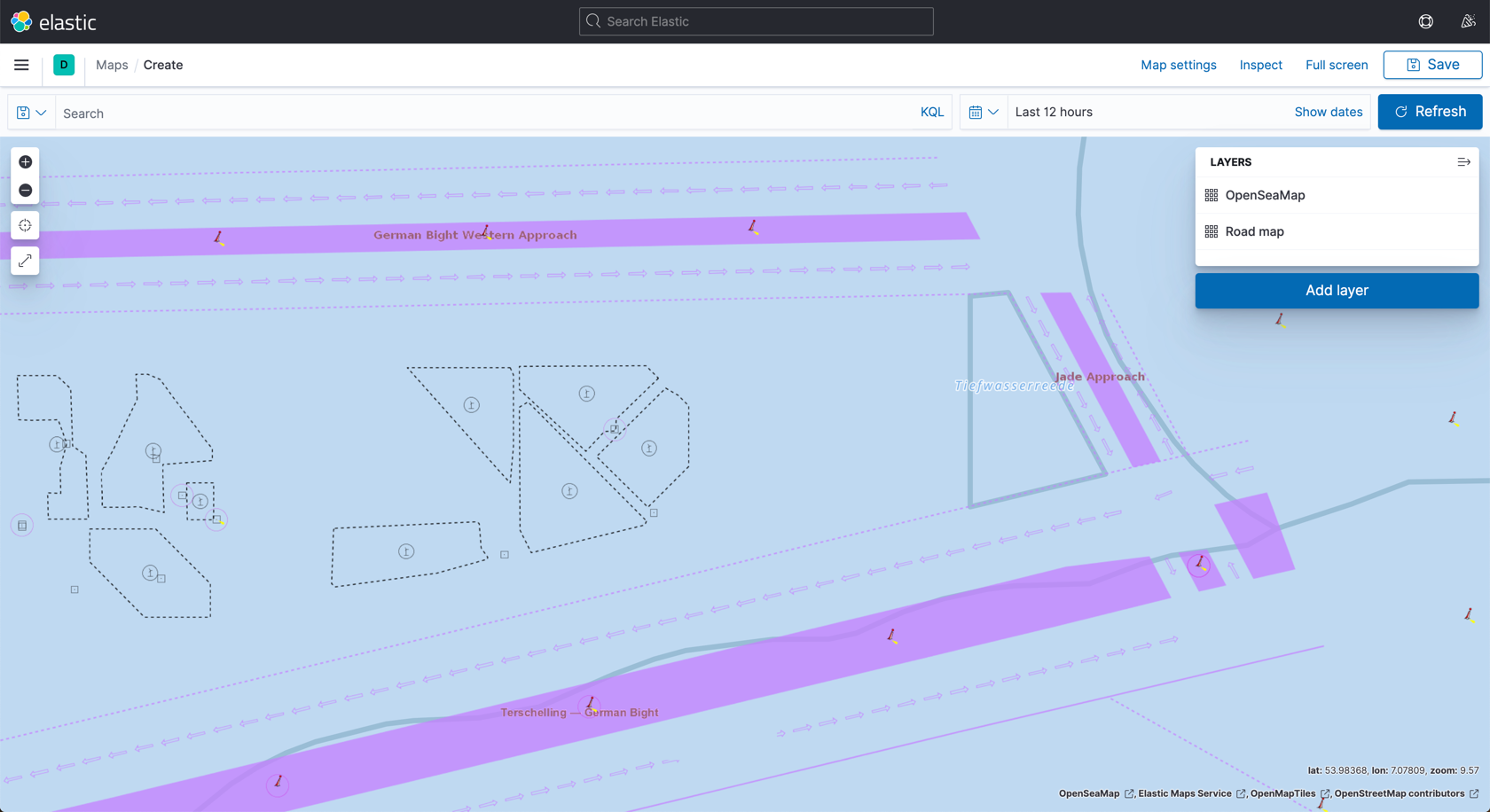
Task: Open the main navigation hamburger menu
Action: (21, 65)
